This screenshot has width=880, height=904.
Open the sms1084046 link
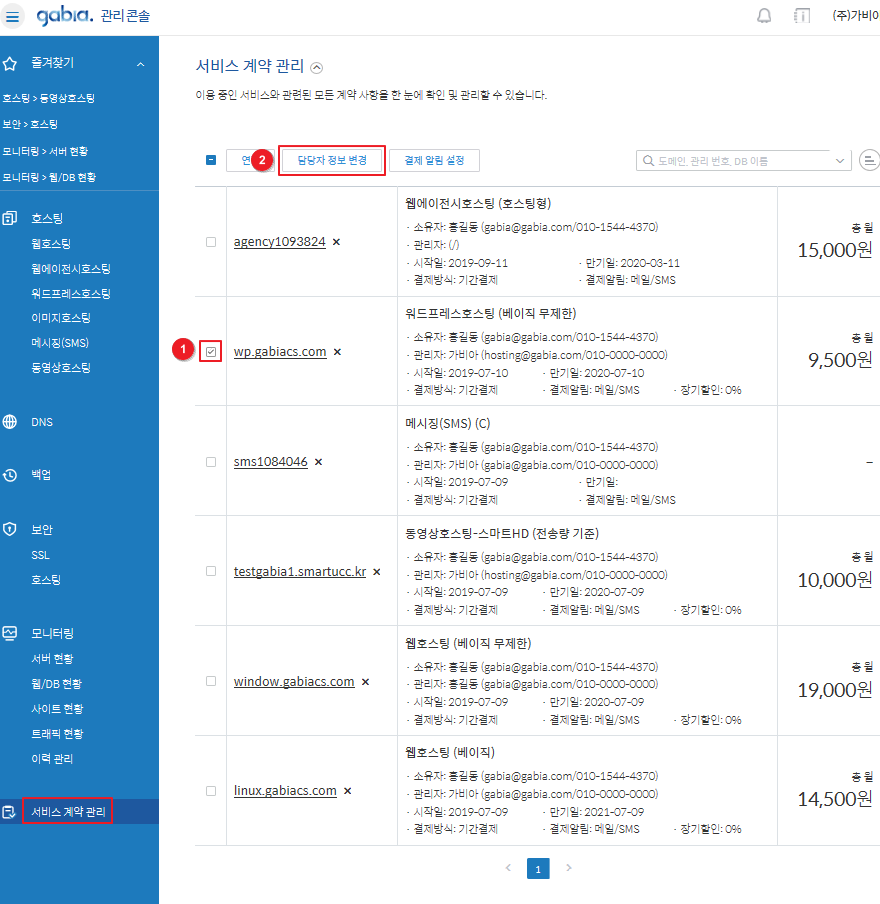pyautogui.click(x=270, y=462)
